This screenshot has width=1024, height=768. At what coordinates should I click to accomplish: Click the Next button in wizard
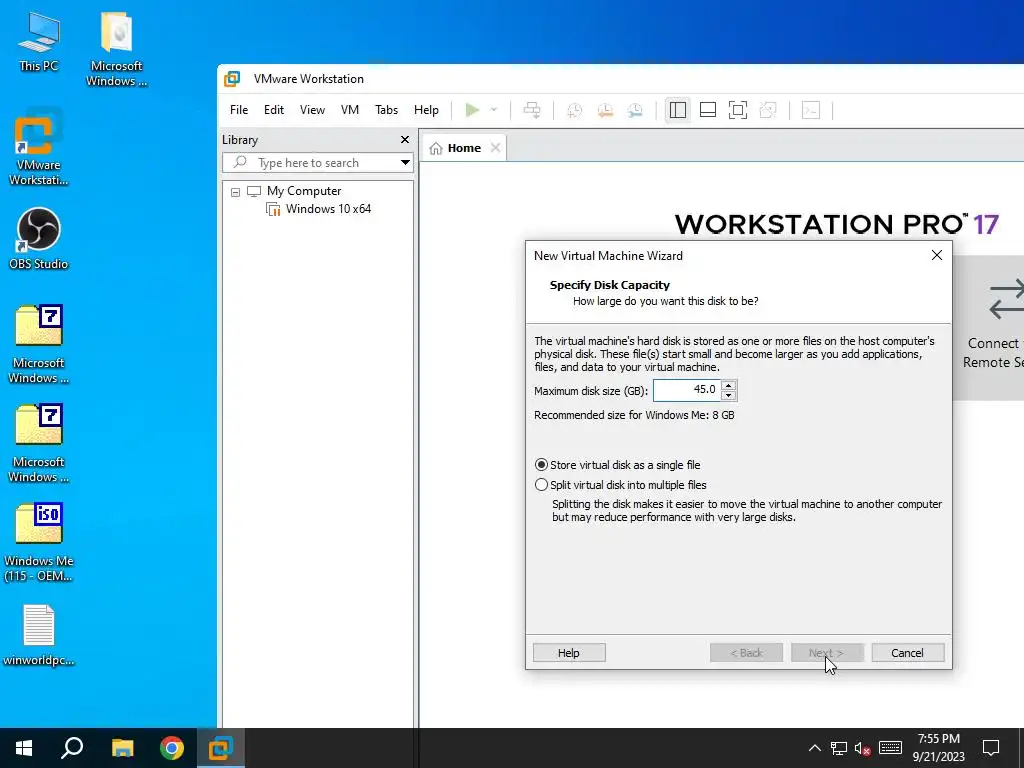(x=827, y=652)
